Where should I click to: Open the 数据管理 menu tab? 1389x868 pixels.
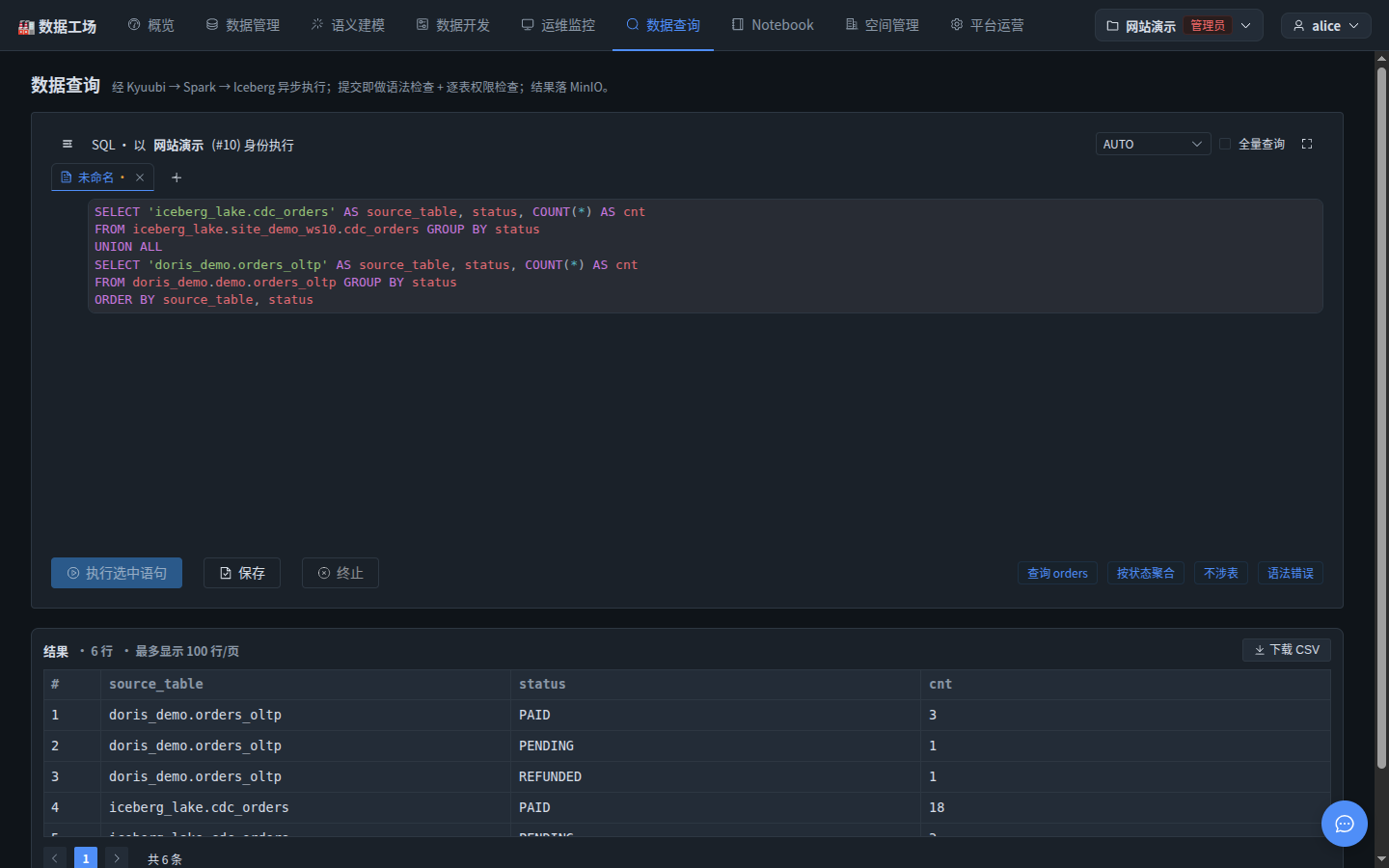click(243, 25)
